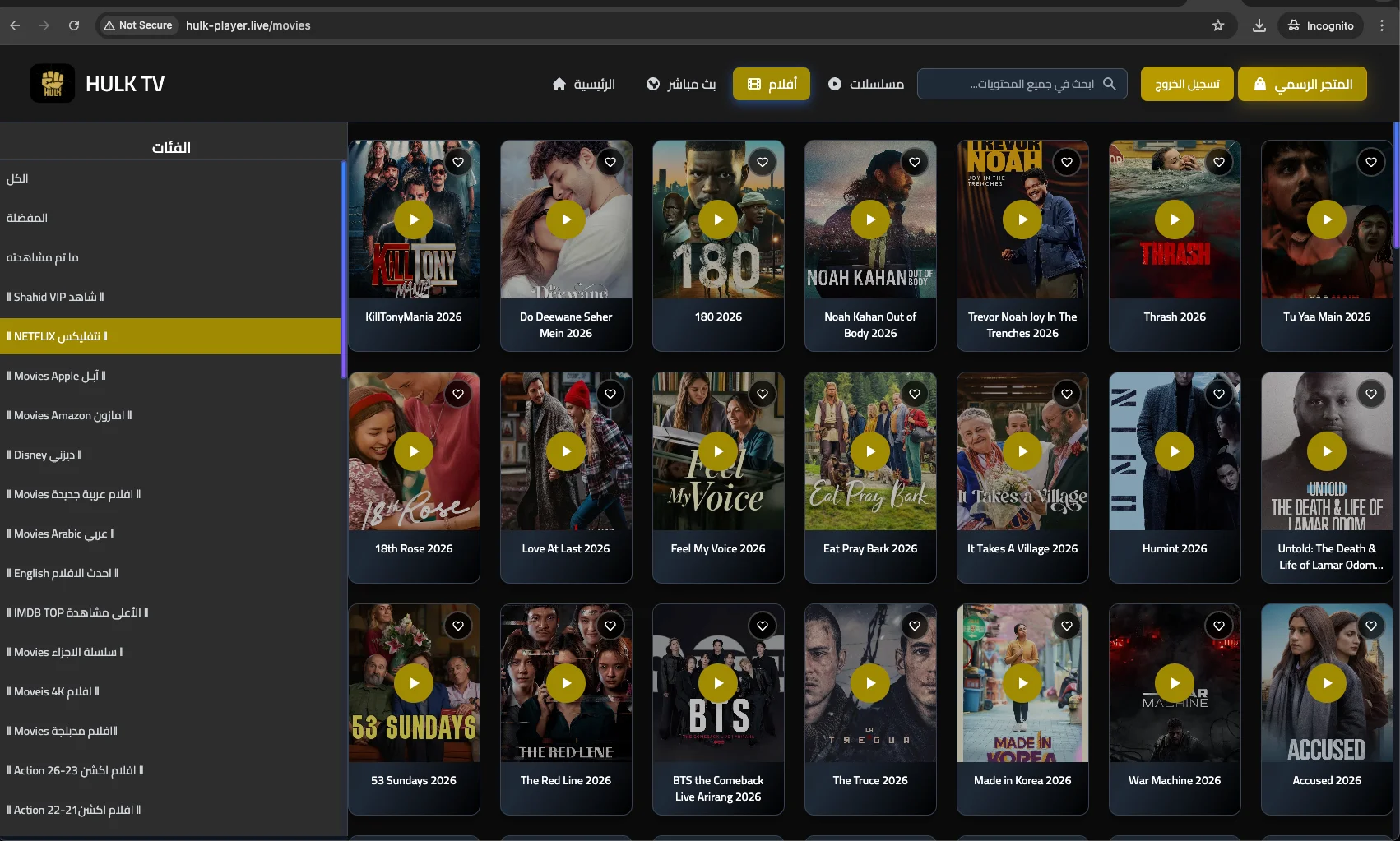The height and width of the screenshot is (841, 1400).
Task: Click the movie search input field
Action: point(1022,84)
